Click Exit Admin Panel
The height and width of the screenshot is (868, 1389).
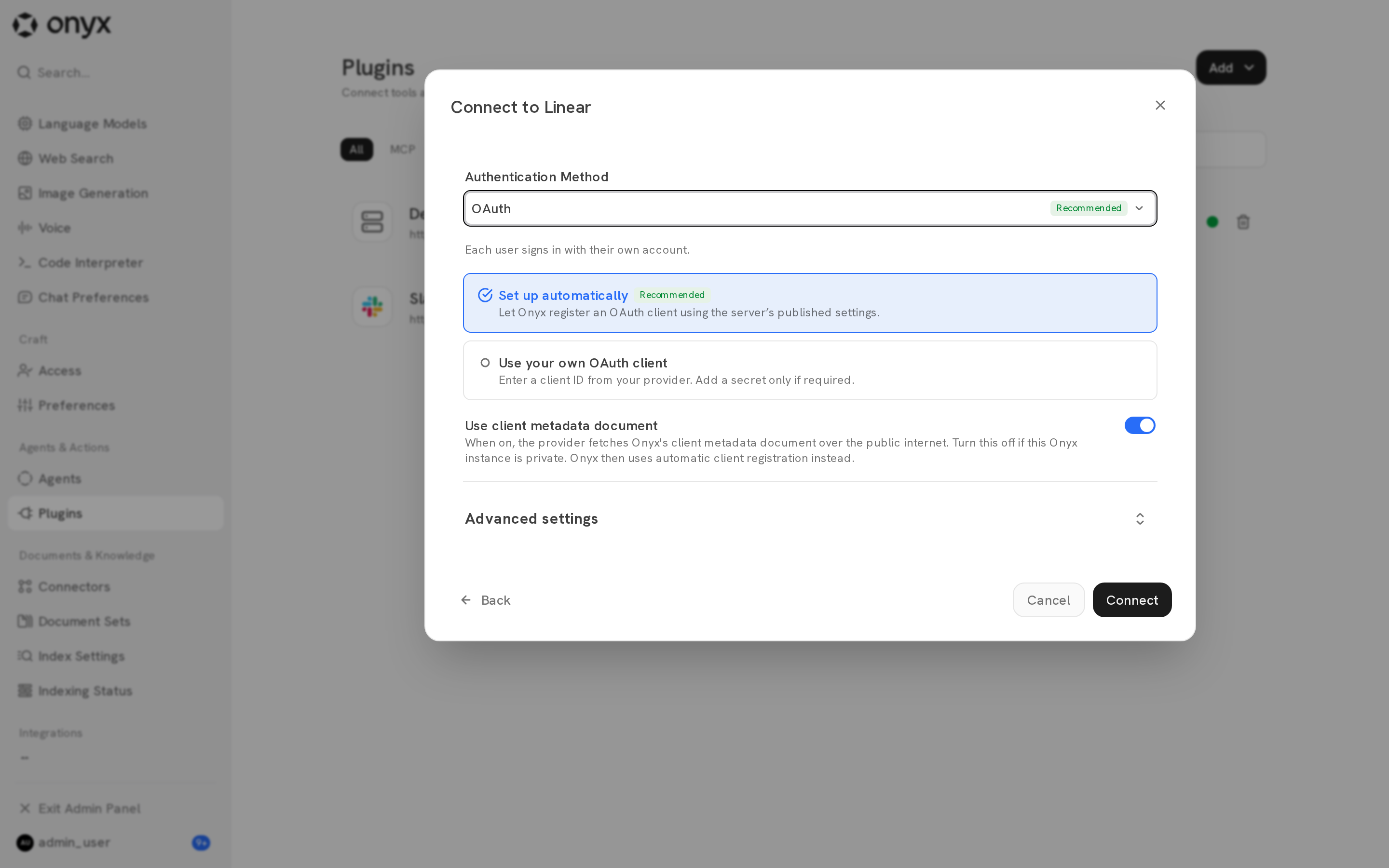[x=115, y=808]
